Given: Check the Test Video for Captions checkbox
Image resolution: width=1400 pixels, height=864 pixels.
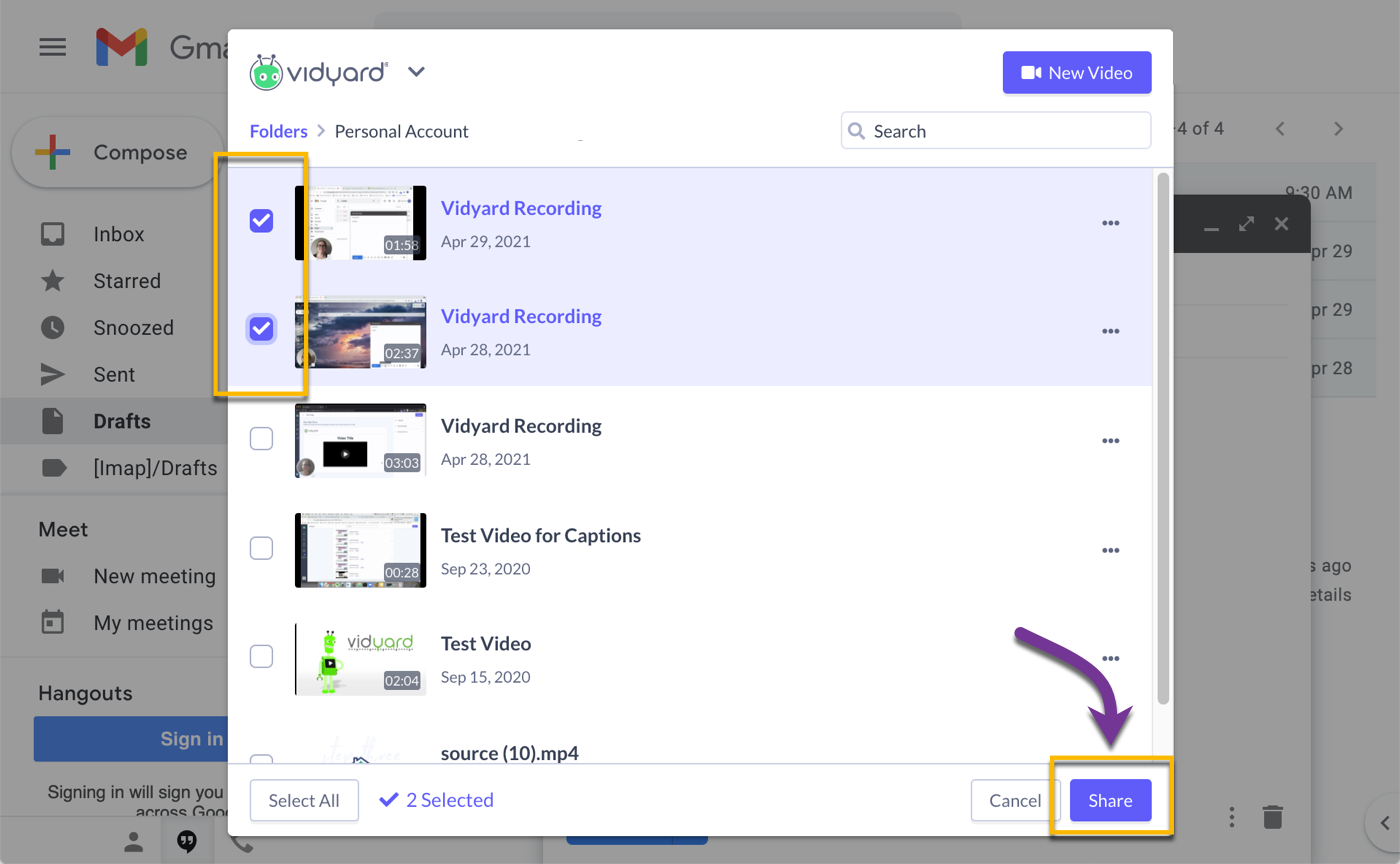Looking at the screenshot, I should pyautogui.click(x=261, y=548).
